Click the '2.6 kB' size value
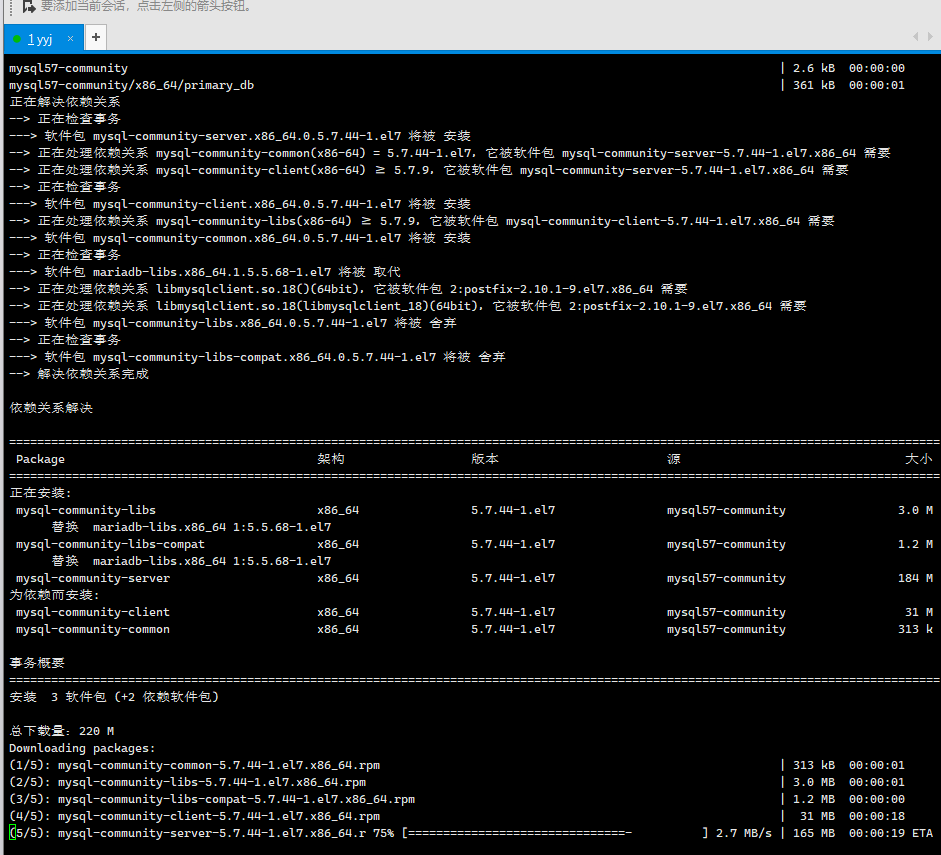This screenshot has width=941, height=855. click(814, 68)
